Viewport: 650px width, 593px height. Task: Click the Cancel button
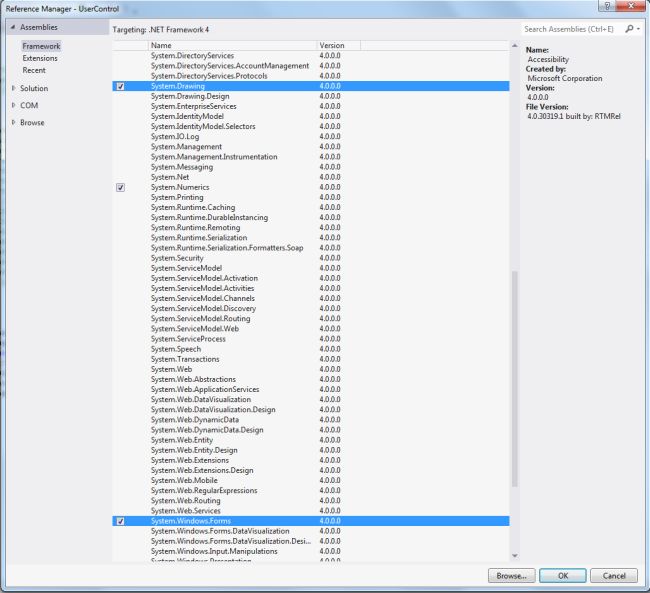coord(614,576)
